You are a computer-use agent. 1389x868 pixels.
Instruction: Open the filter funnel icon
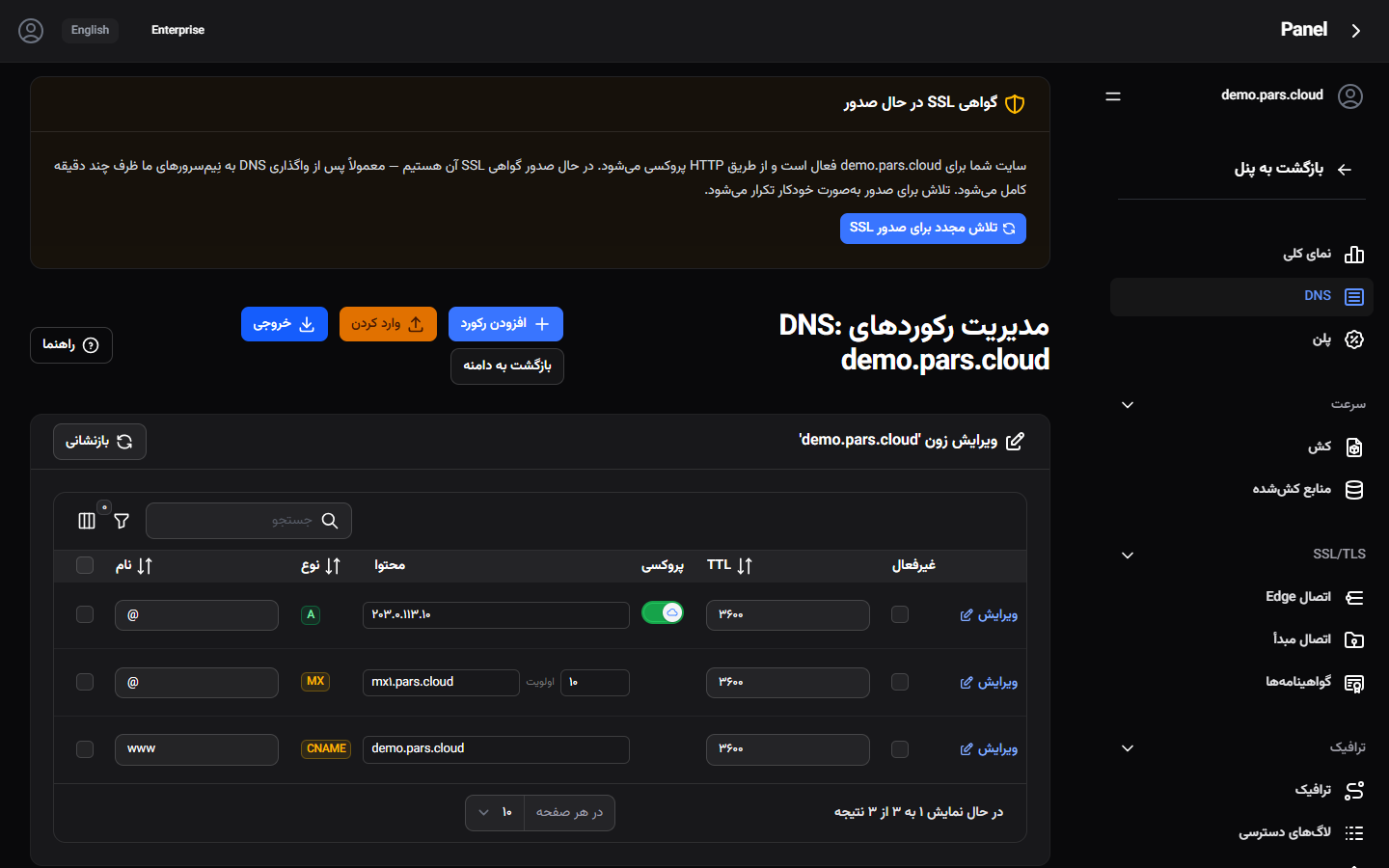(x=122, y=521)
